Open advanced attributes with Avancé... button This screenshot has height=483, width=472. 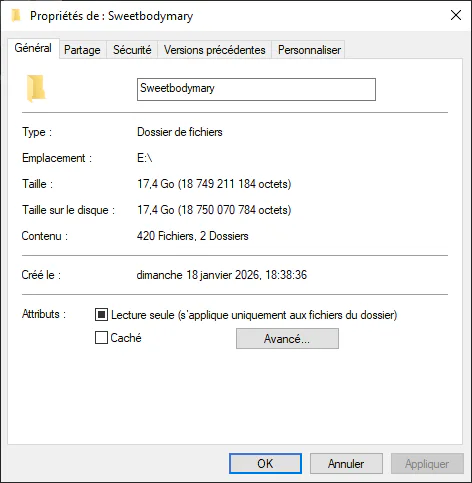[x=287, y=339]
